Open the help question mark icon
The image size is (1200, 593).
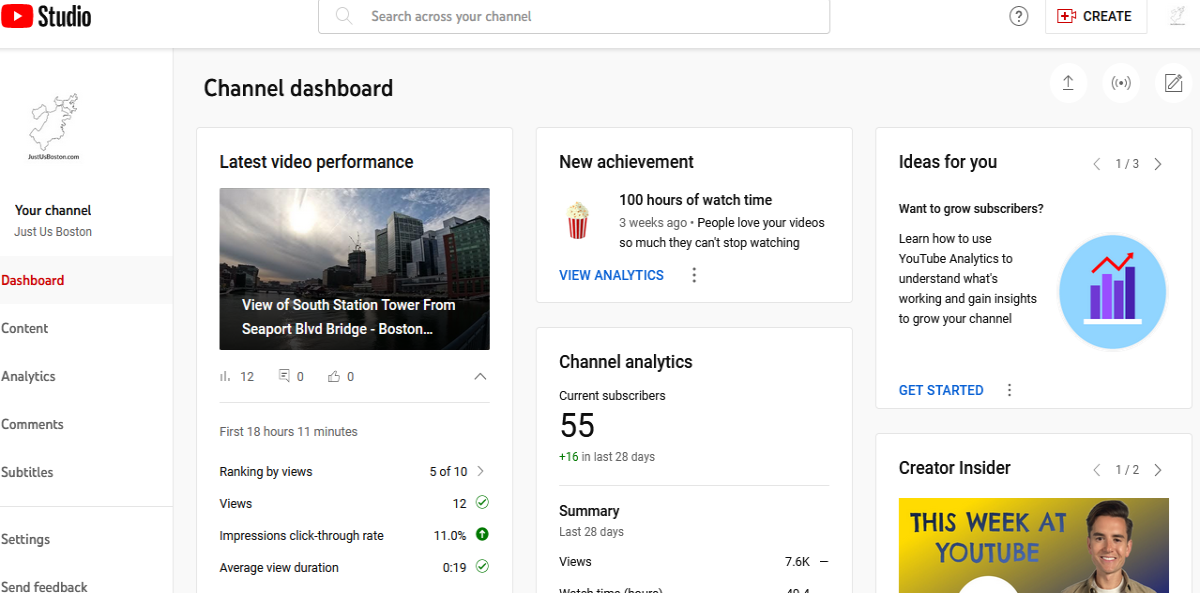(x=1018, y=16)
